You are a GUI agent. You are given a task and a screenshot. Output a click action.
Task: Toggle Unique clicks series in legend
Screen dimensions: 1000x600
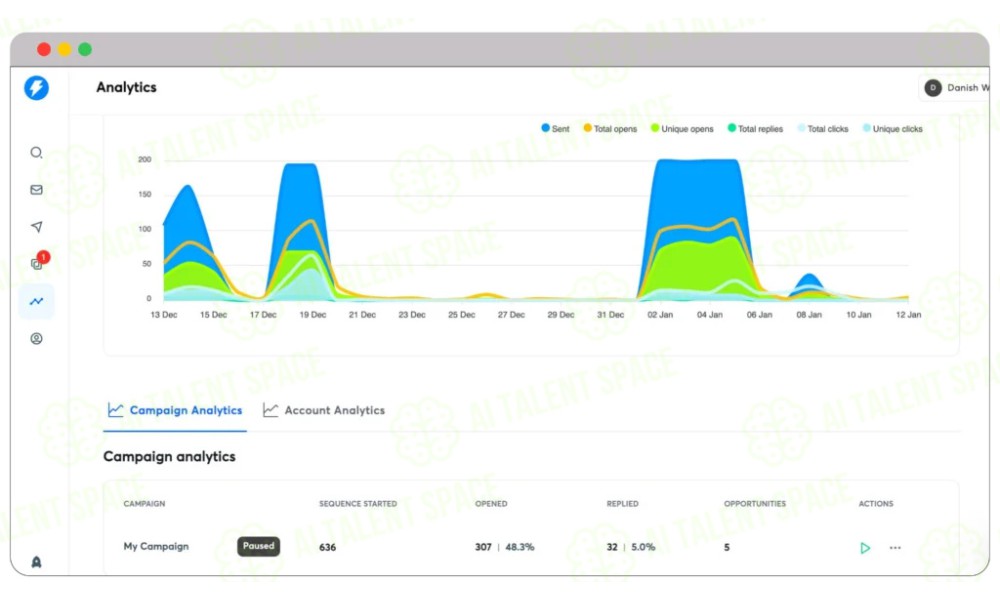[892, 129]
